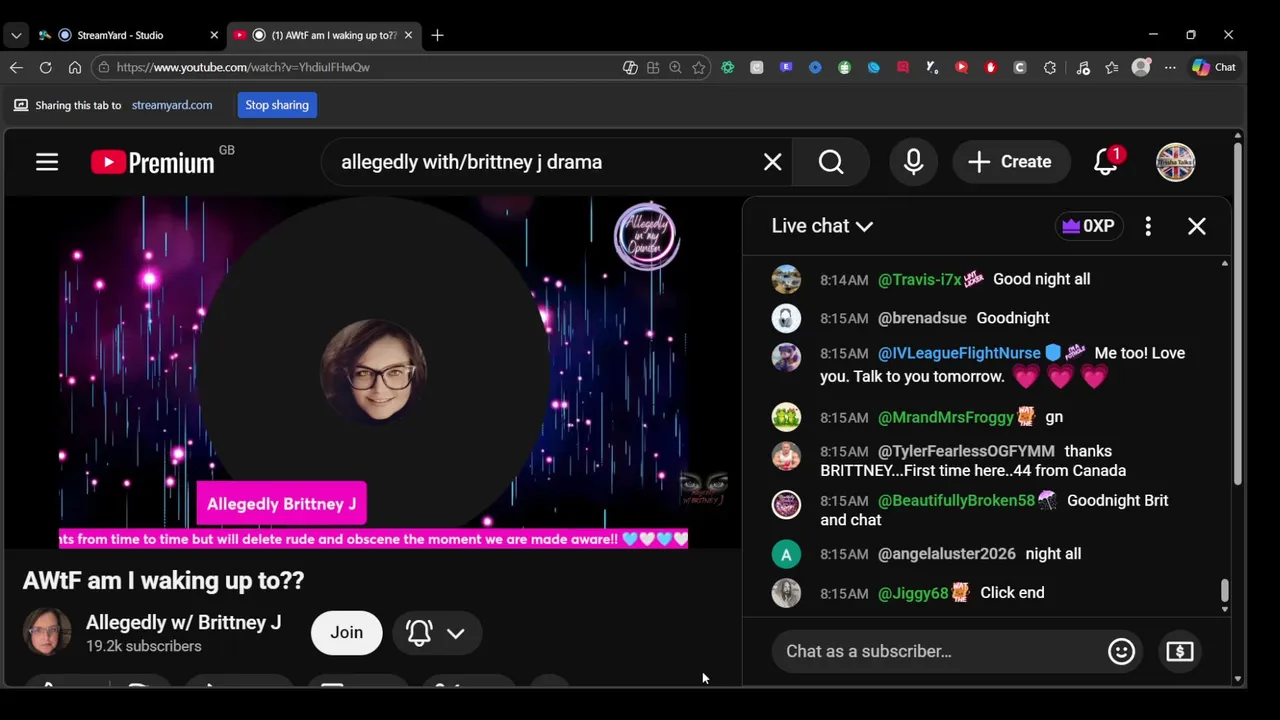Open the favorites list icon

click(1111, 67)
